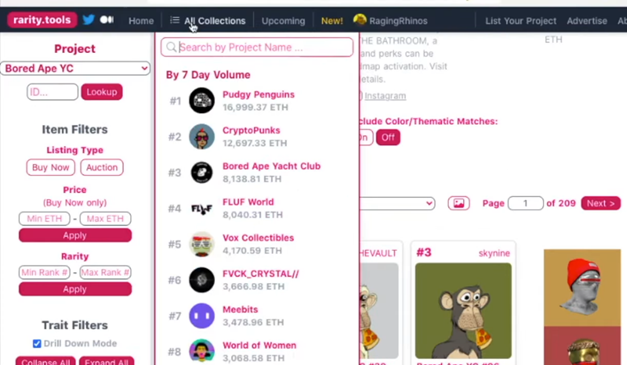Apply the price filter

click(x=75, y=235)
